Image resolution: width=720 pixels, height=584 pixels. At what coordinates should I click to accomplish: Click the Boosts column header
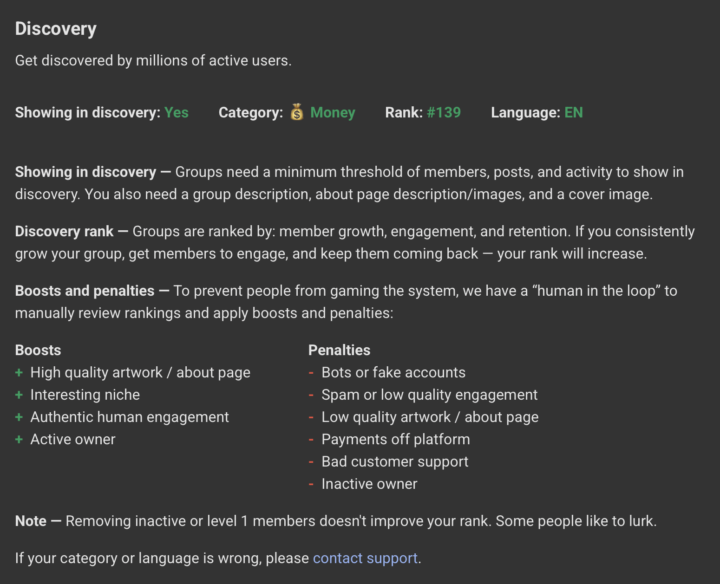tap(38, 350)
